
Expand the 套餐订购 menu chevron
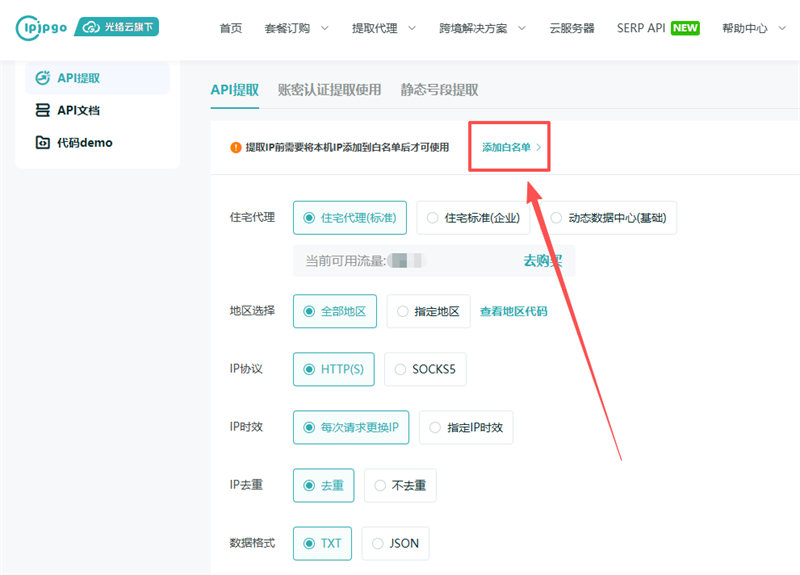(x=324, y=28)
